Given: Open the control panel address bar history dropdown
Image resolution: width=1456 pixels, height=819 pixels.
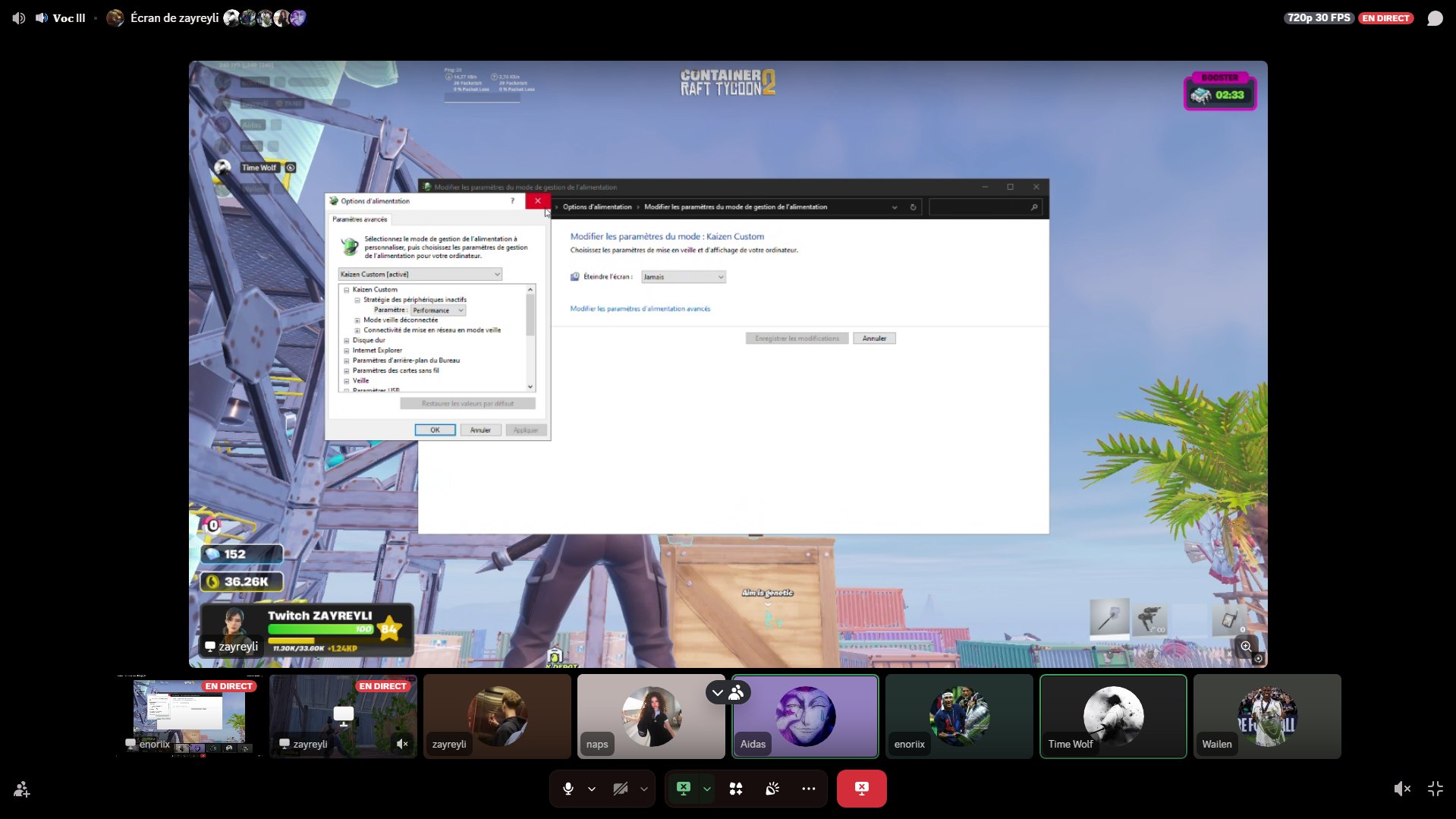Looking at the screenshot, I should tap(895, 207).
